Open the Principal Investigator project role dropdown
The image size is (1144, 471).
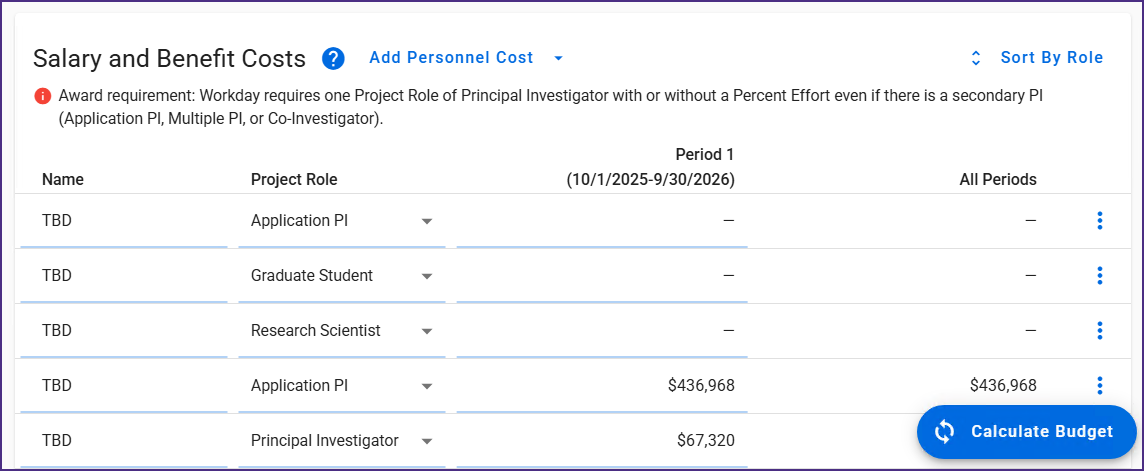[427, 441]
